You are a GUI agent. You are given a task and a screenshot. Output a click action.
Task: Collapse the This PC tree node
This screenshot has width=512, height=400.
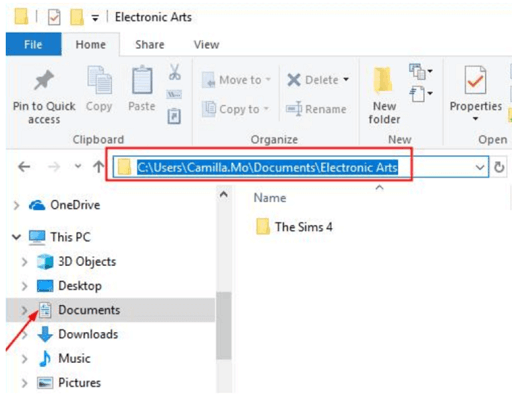click(x=16, y=237)
